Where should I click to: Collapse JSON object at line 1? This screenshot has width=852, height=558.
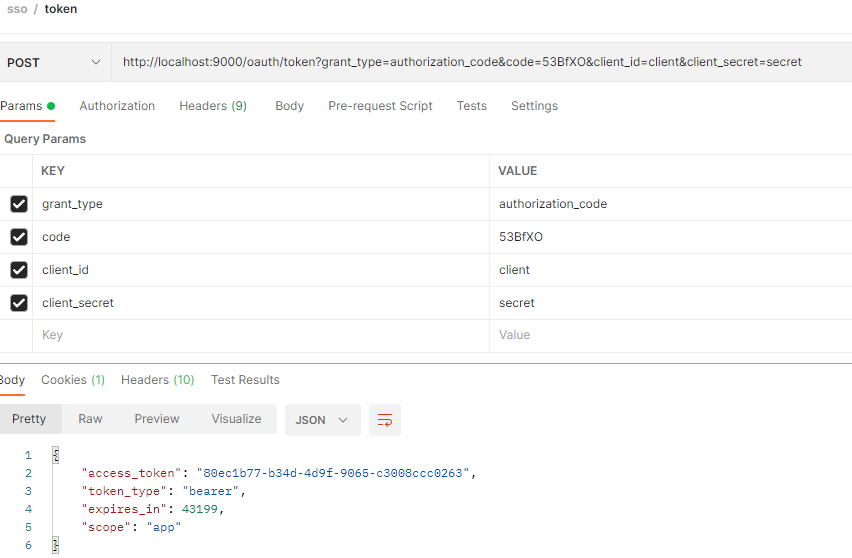click(55, 455)
